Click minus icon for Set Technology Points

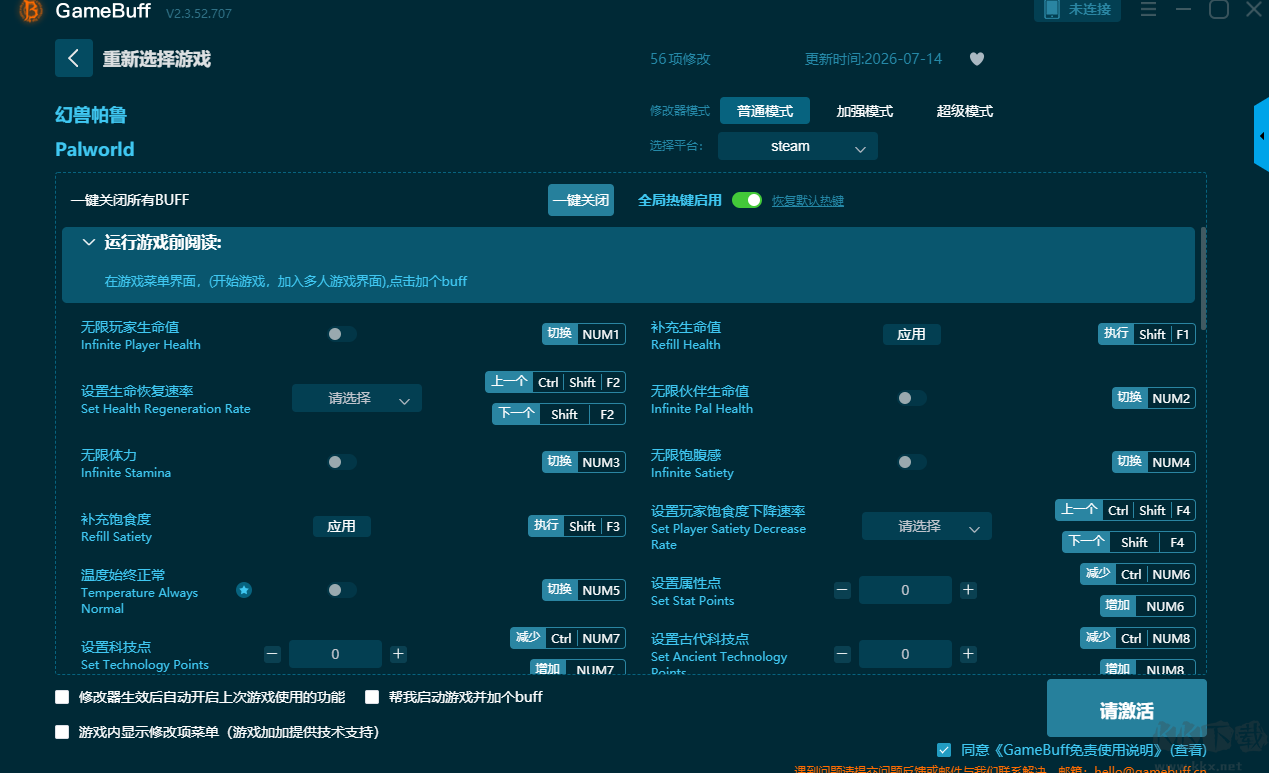coord(272,654)
